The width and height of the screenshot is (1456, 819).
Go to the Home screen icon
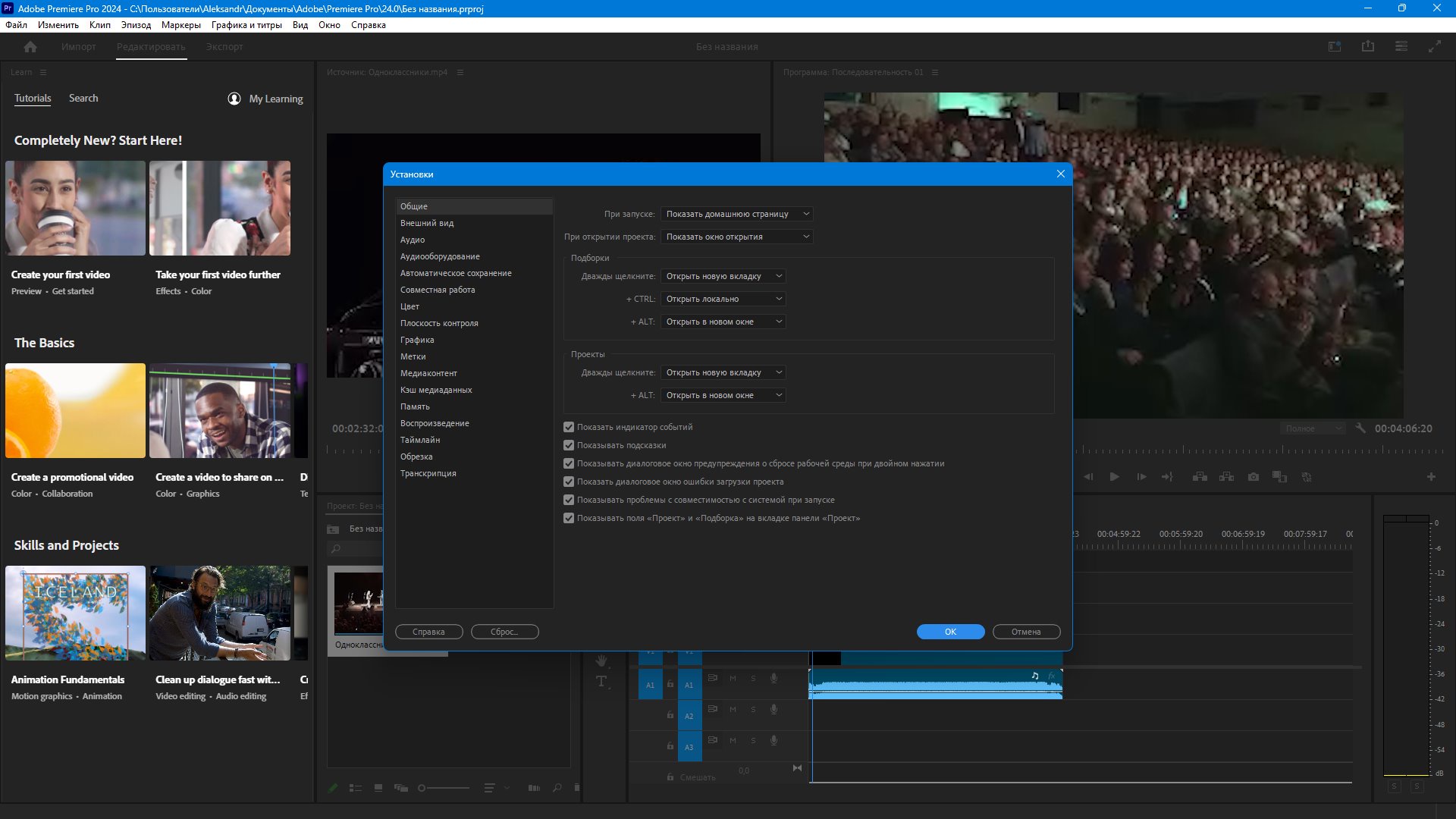click(30, 47)
